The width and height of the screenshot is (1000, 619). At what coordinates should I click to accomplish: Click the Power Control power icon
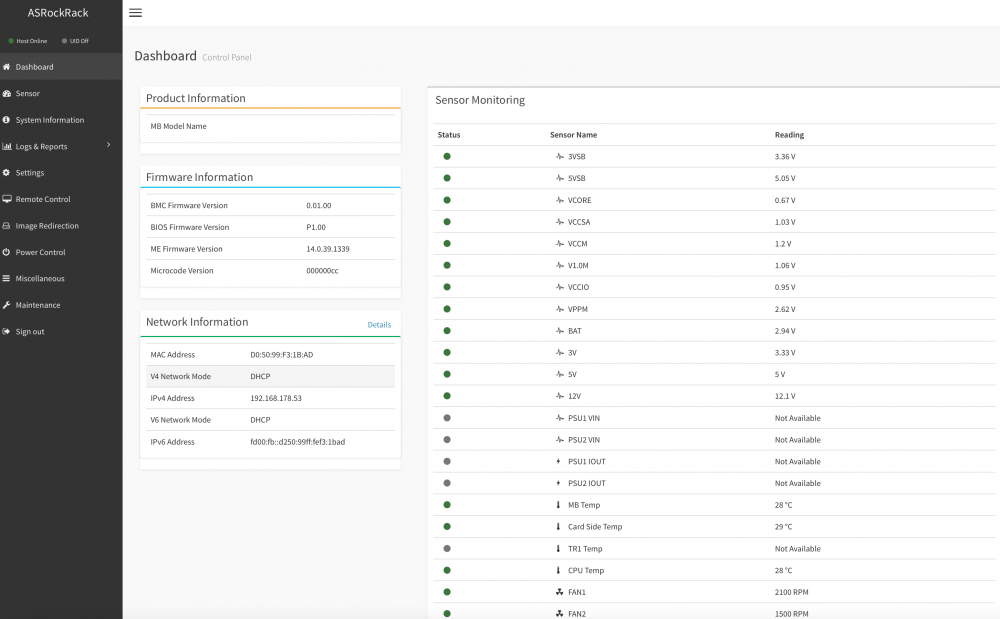coord(6,252)
